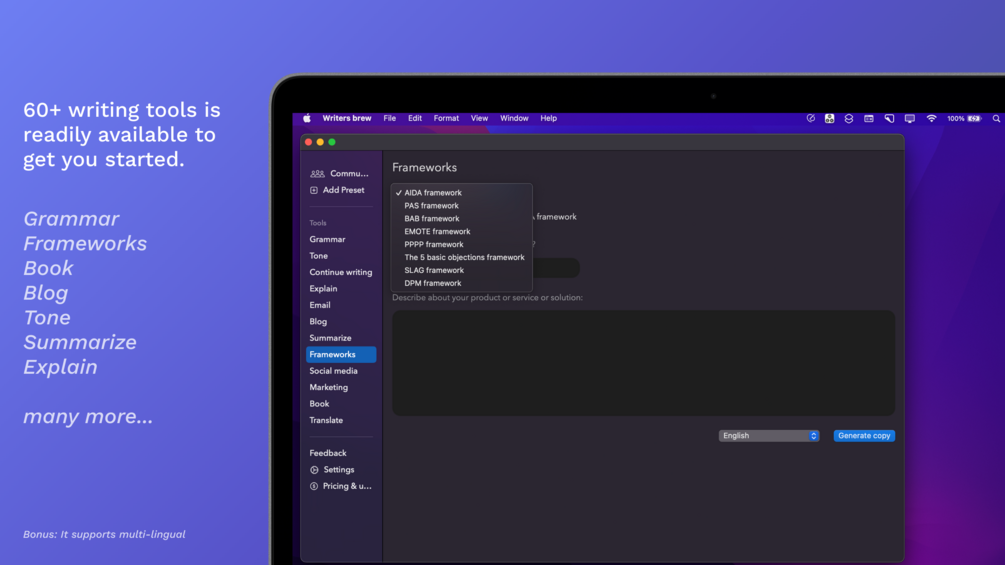Open the File menu

pos(390,118)
